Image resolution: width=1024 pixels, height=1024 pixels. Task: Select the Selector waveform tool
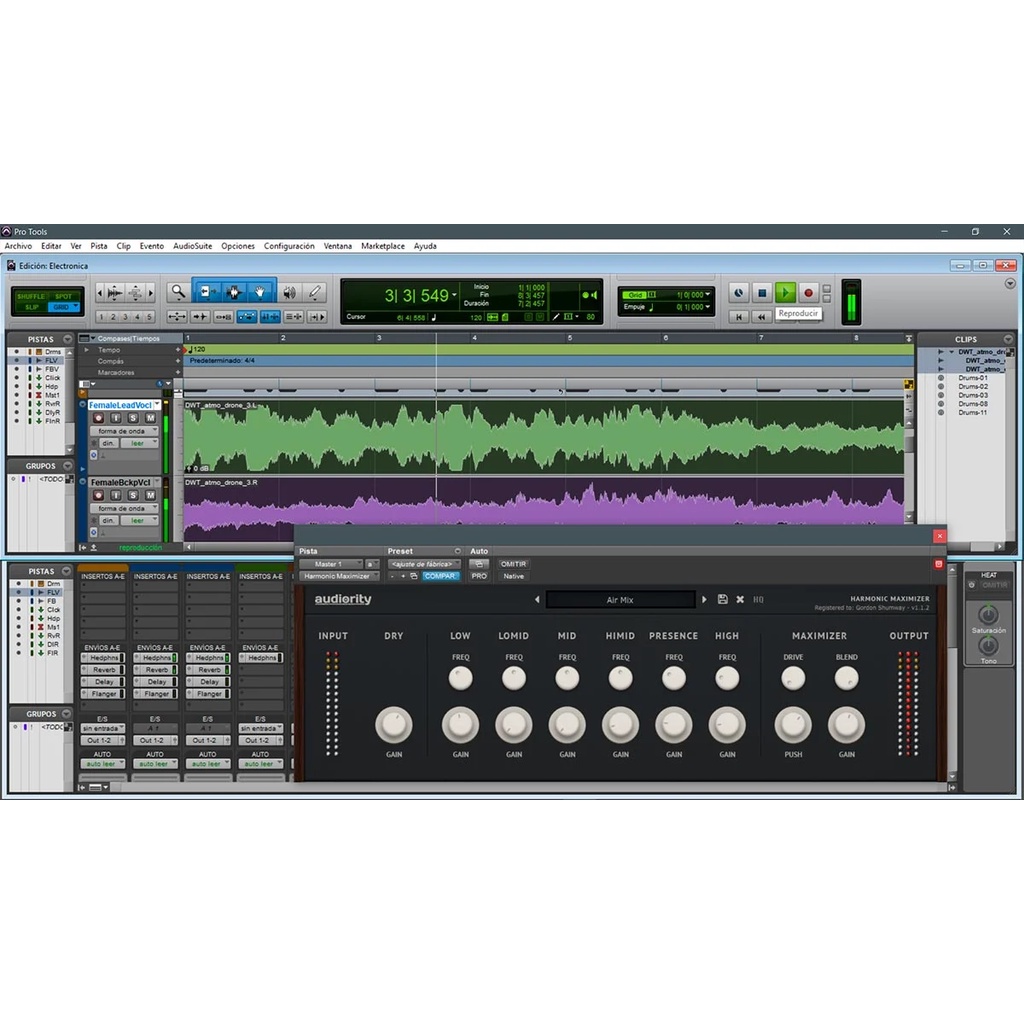234,293
